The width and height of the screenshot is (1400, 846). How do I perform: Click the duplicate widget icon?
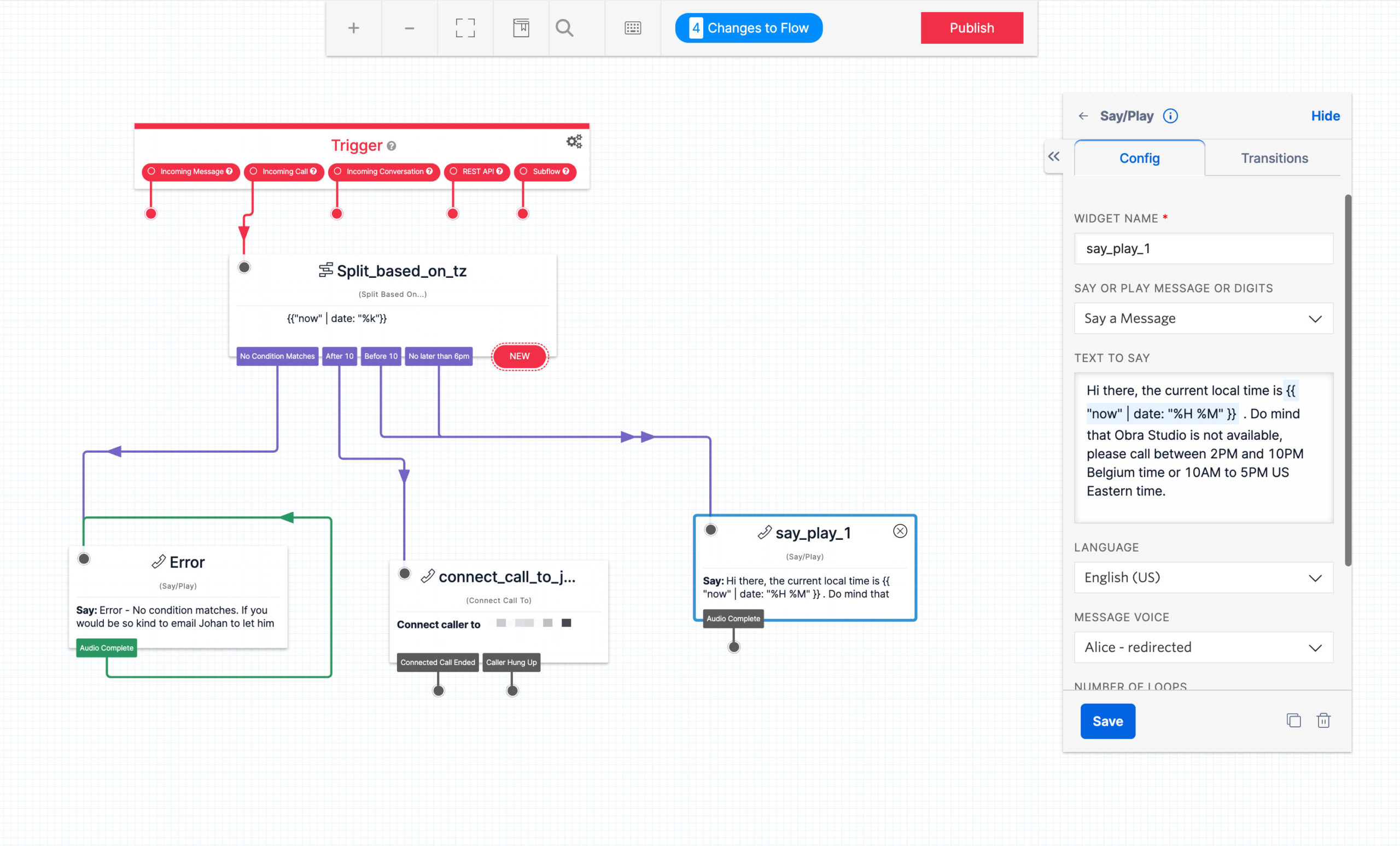(x=1293, y=720)
